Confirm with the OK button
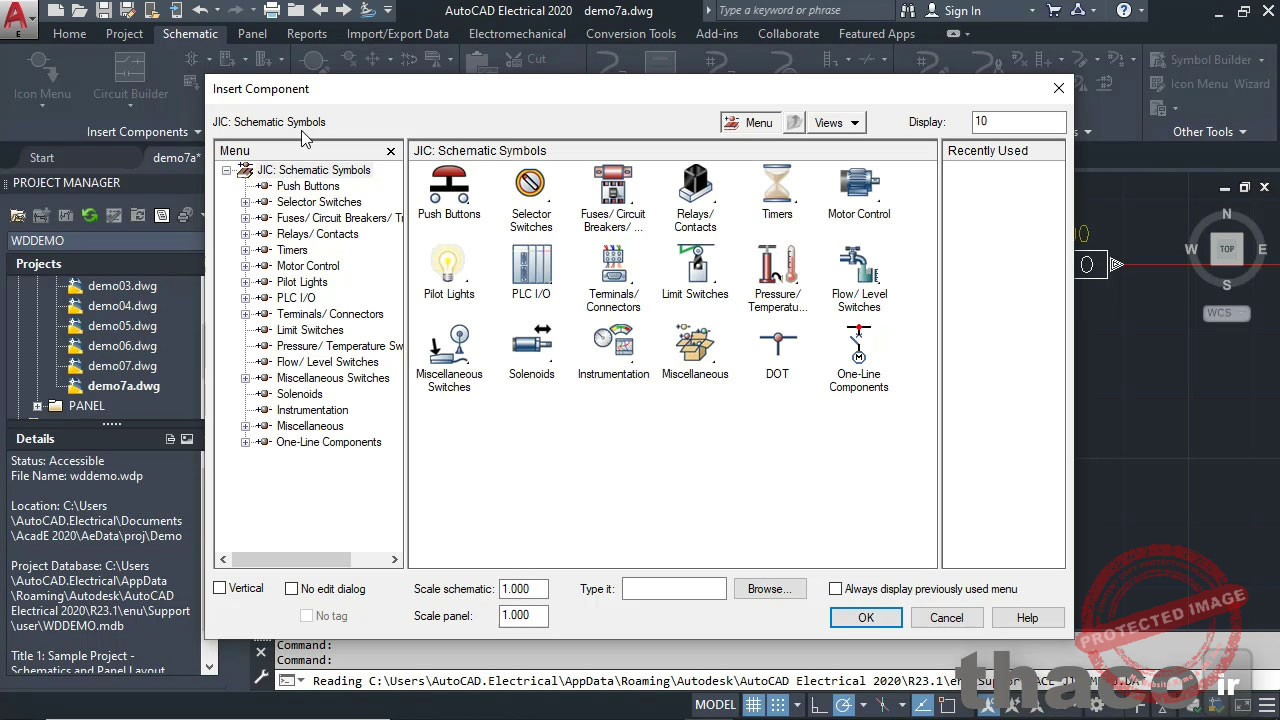 pyautogui.click(x=865, y=617)
